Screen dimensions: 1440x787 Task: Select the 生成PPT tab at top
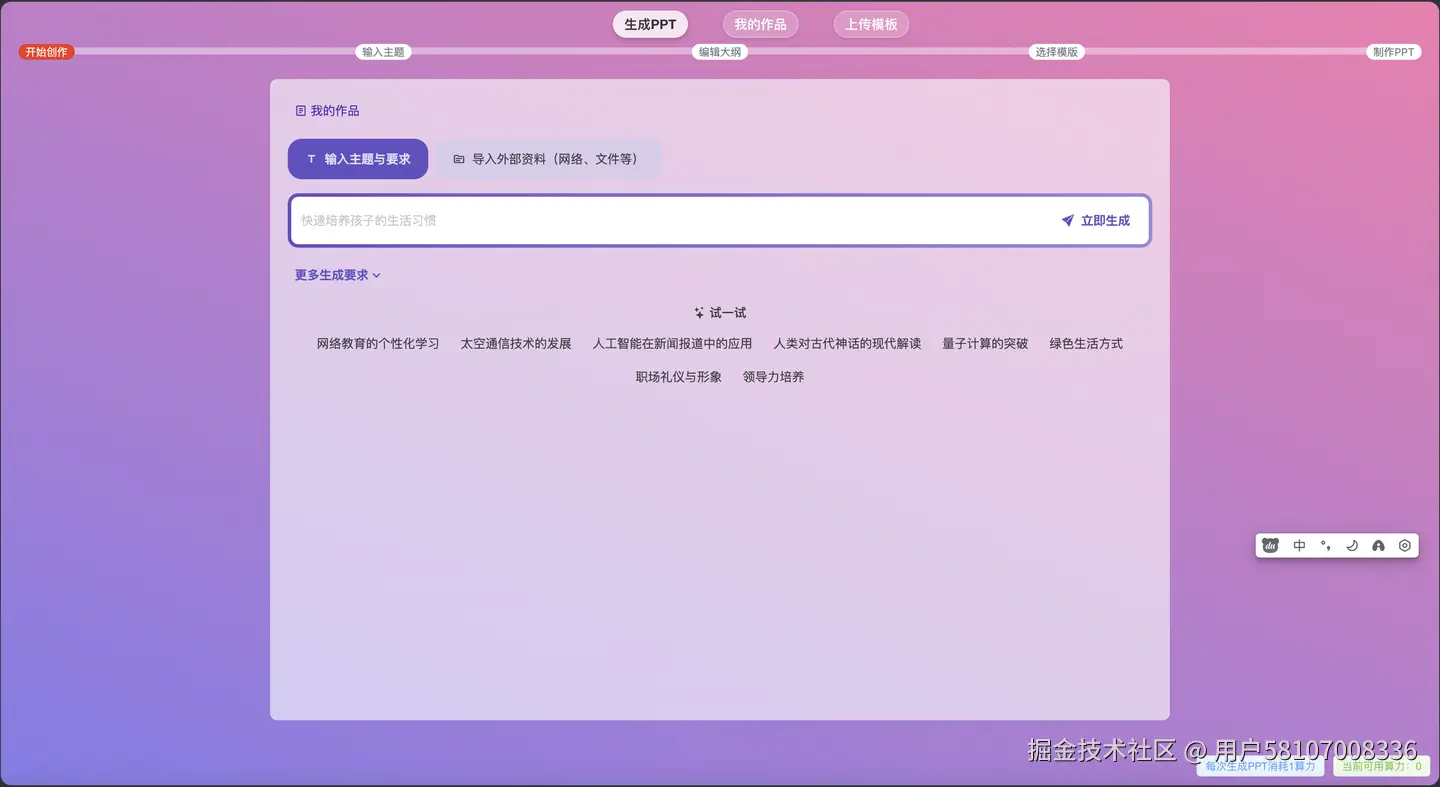(x=649, y=23)
